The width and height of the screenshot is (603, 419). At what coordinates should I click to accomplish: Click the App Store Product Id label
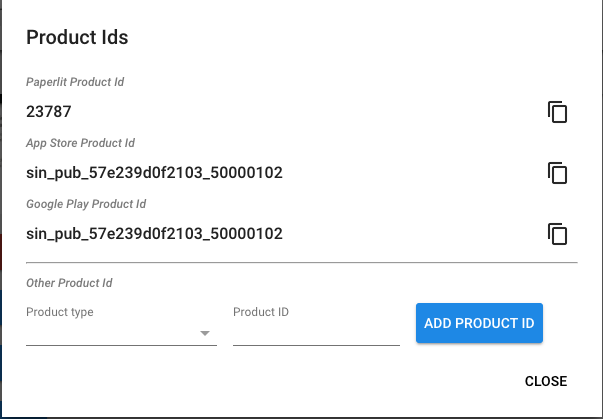click(80, 143)
